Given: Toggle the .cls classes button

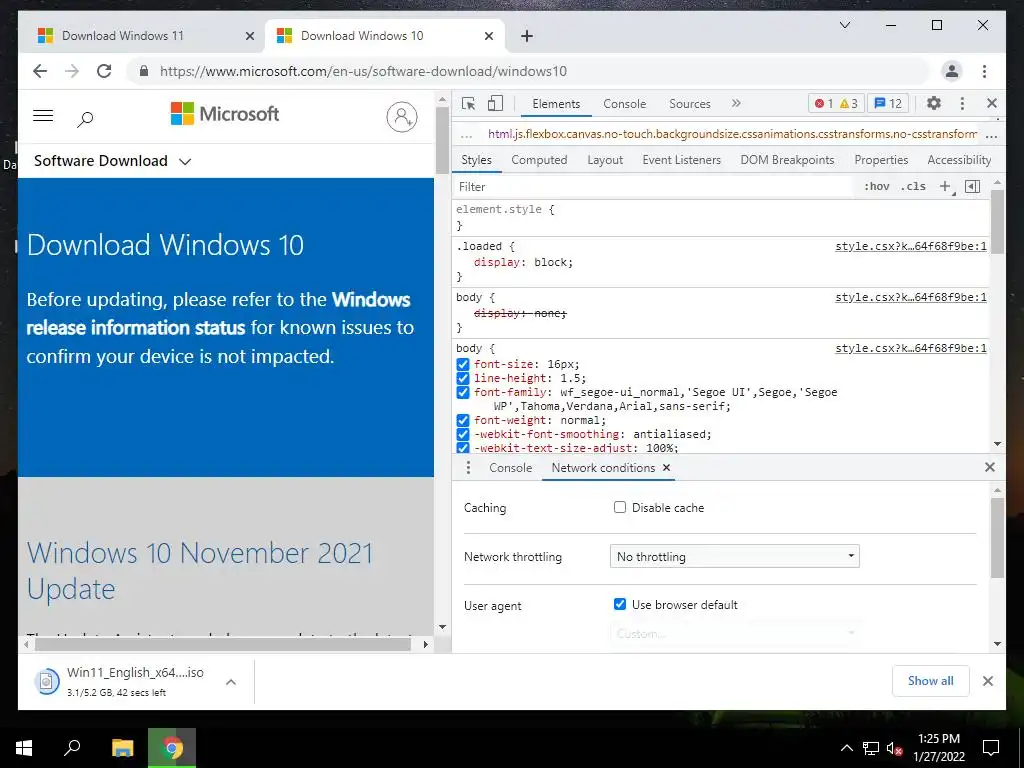Looking at the screenshot, I should point(912,187).
